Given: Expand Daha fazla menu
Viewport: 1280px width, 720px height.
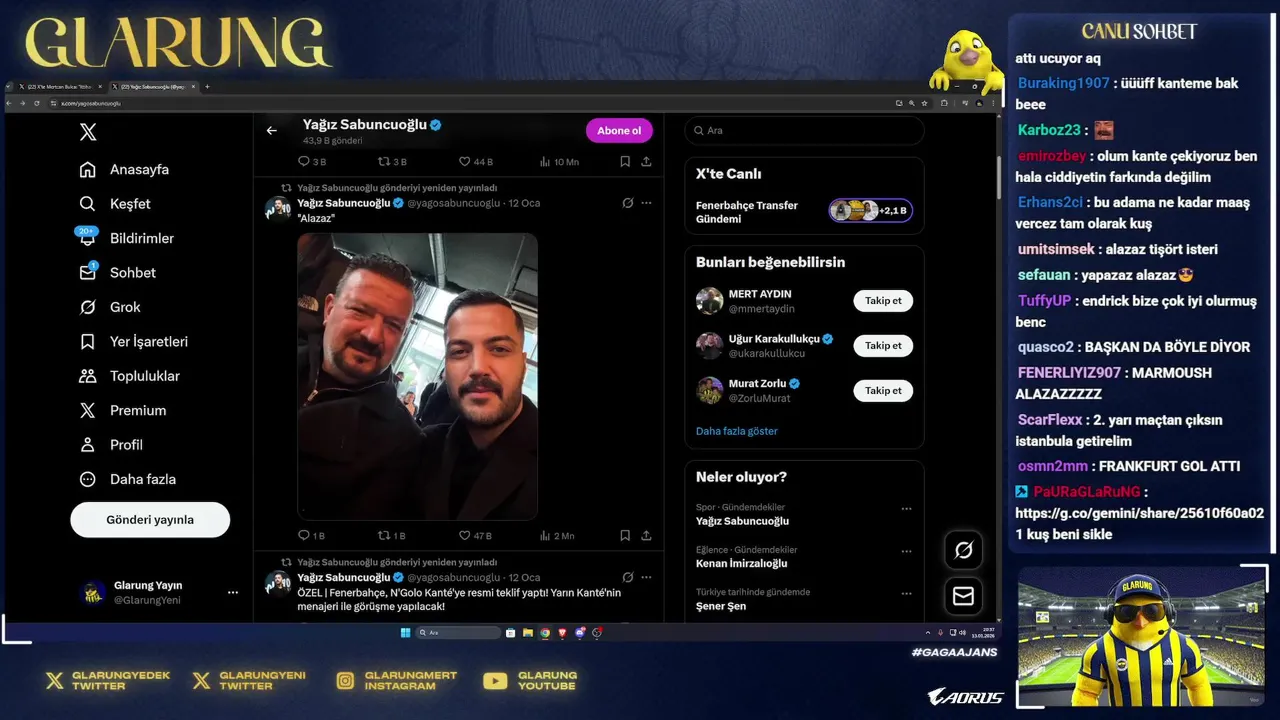Looking at the screenshot, I should (x=128, y=479).
